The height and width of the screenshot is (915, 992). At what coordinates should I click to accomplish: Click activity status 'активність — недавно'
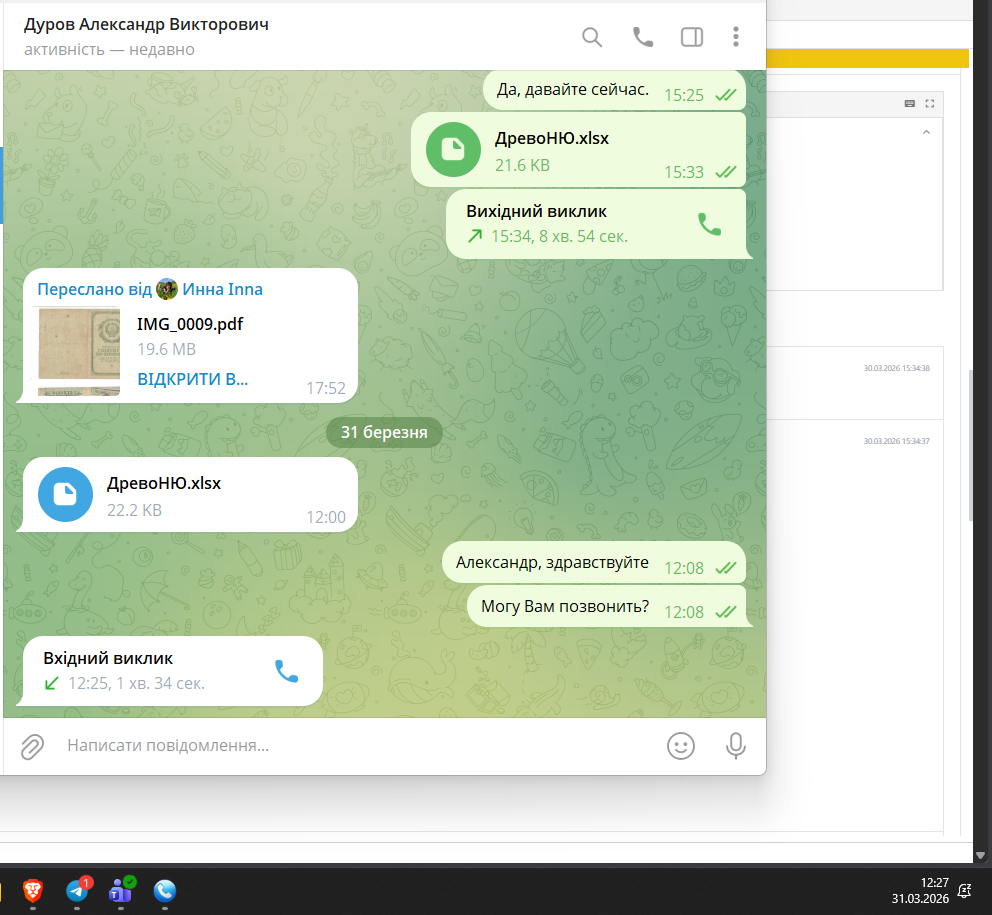tap(109, 49)
